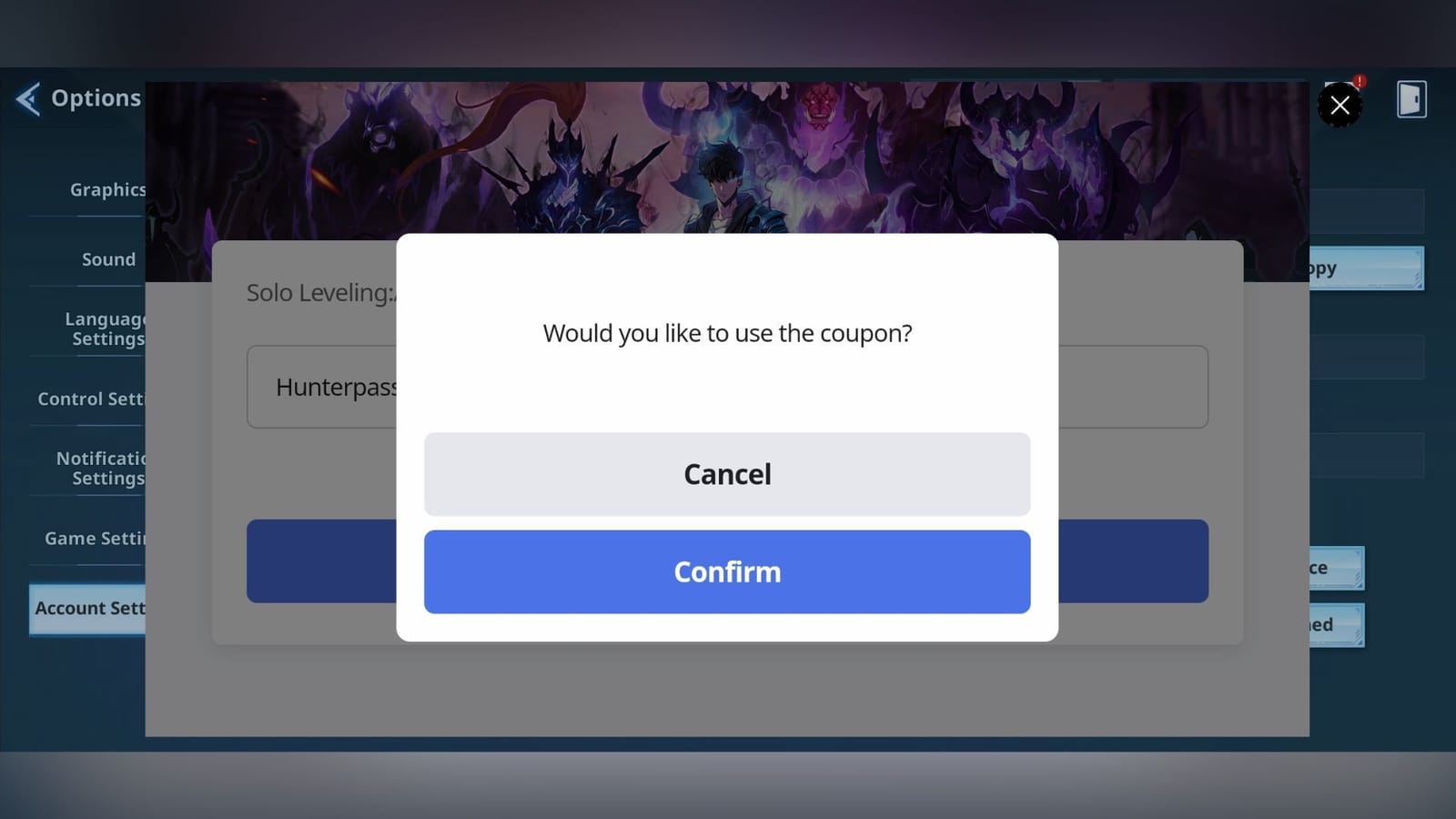
Task: Click the Copy button on the right
Action: [x=1366, y=268]
